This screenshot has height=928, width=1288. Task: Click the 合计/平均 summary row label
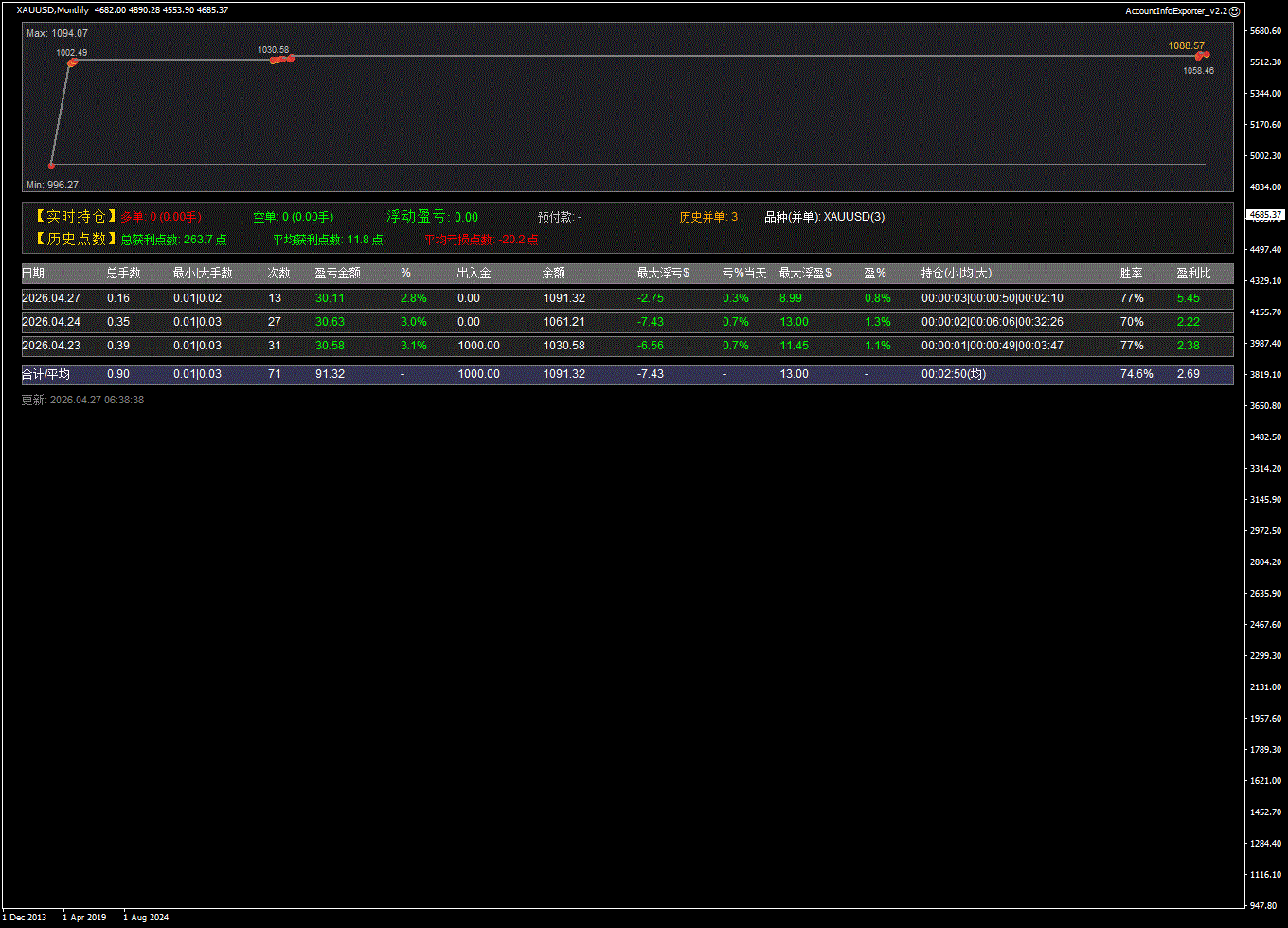tap(45, 374)
